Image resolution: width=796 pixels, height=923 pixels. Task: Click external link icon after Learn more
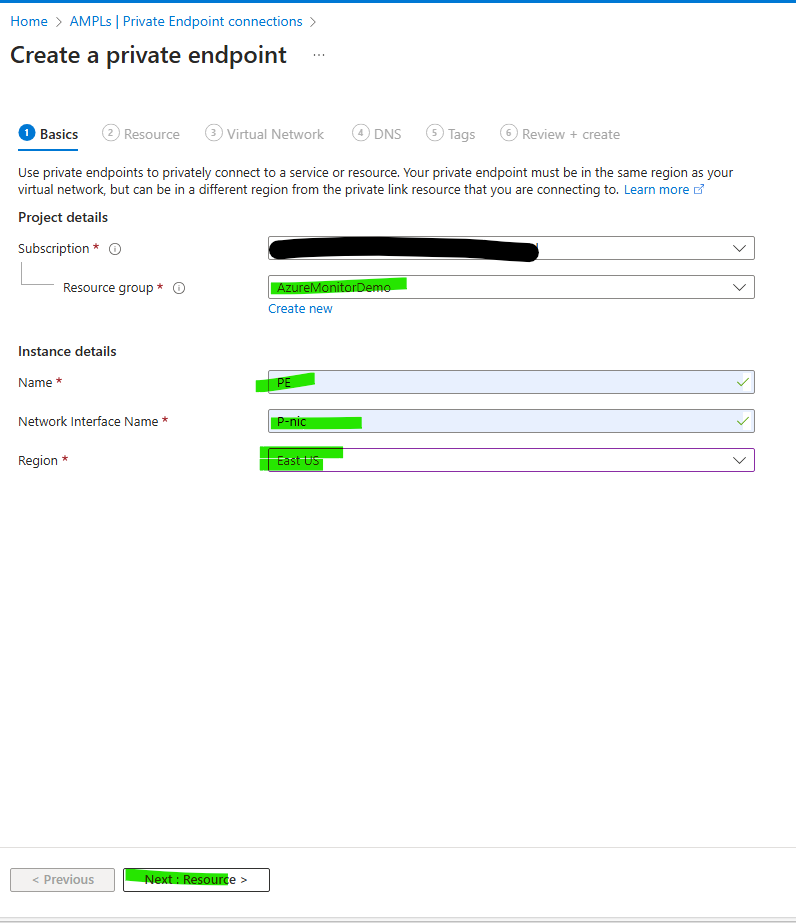click(x=699, y=190)
